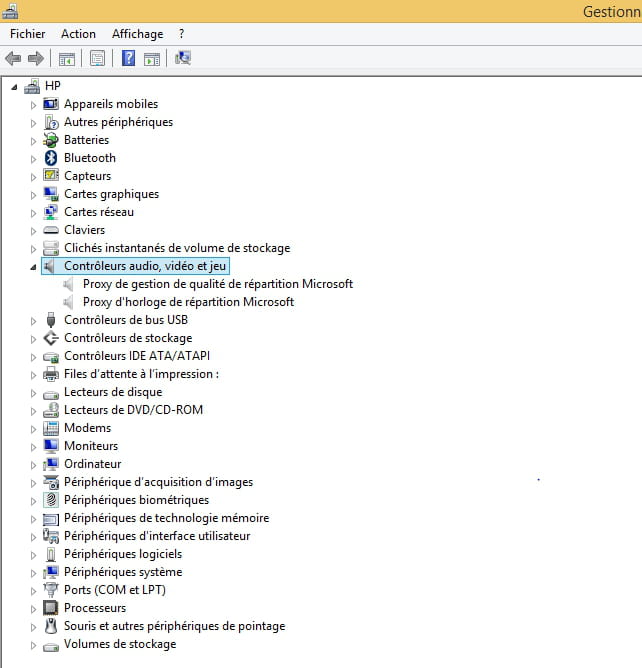Screen dimensions: 642x668
Task: Expand the Bluetooth category
Action: pyautogui.click(x=33, y=159)
